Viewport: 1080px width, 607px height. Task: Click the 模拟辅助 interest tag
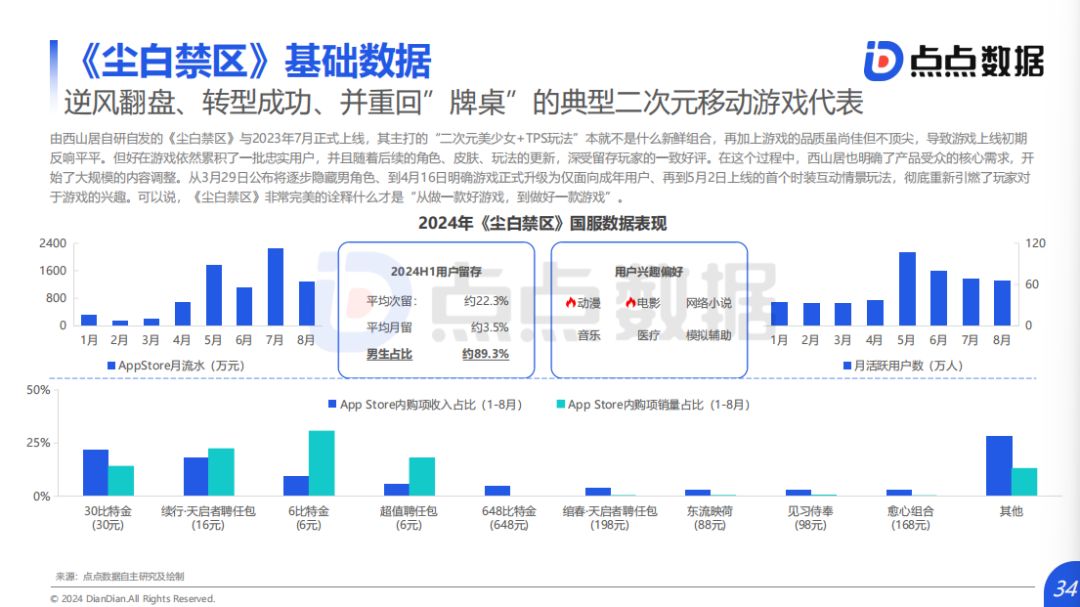click(x=708, y=336)
